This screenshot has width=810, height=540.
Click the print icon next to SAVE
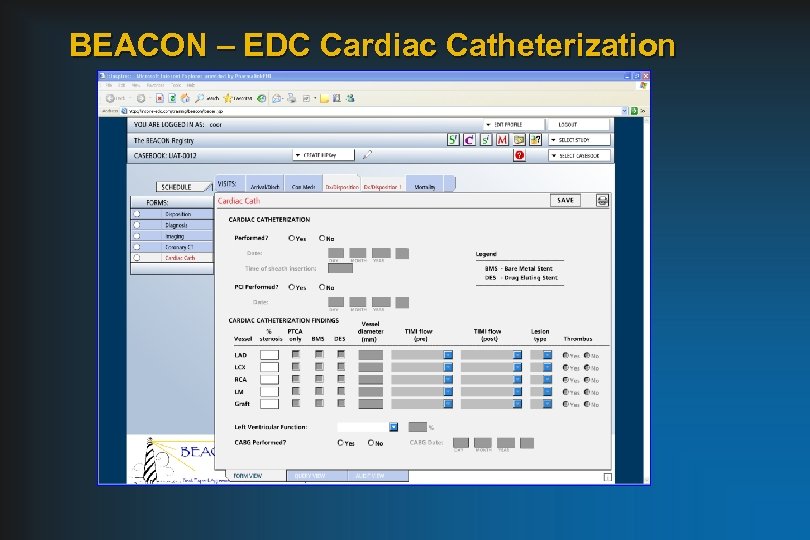point(602,200)
